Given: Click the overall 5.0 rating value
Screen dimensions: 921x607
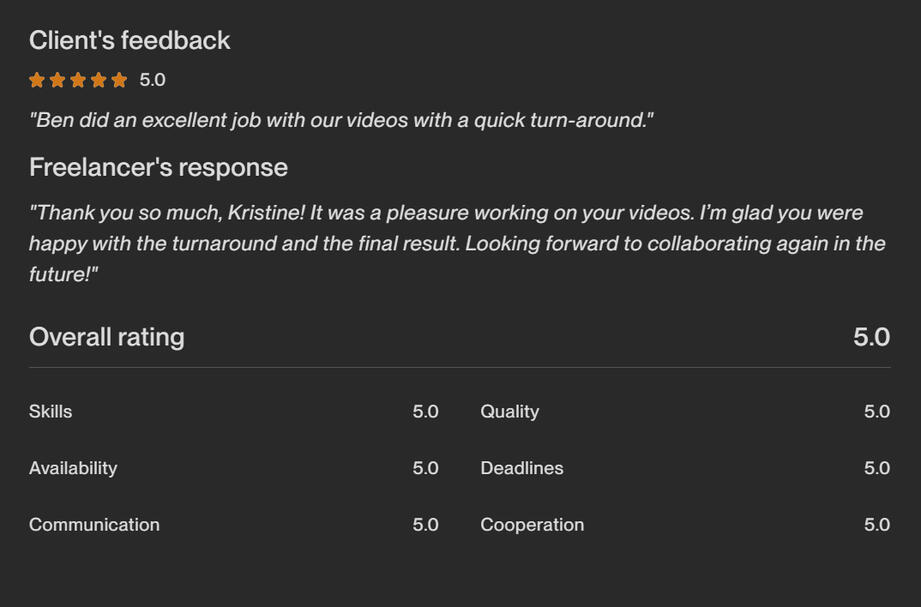Looking at the screenshot, I should [871, 337].
